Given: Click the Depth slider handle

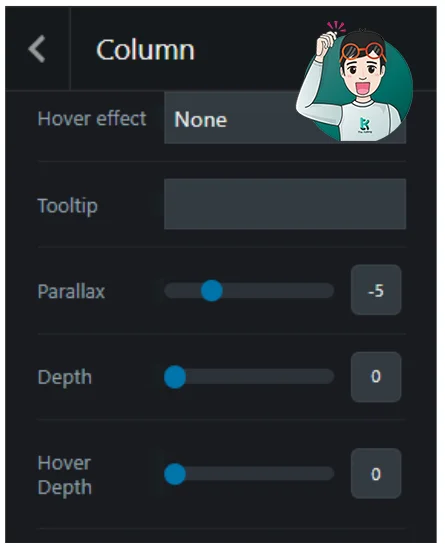Looking at the screenshot, I should click(x=175, y=377).
